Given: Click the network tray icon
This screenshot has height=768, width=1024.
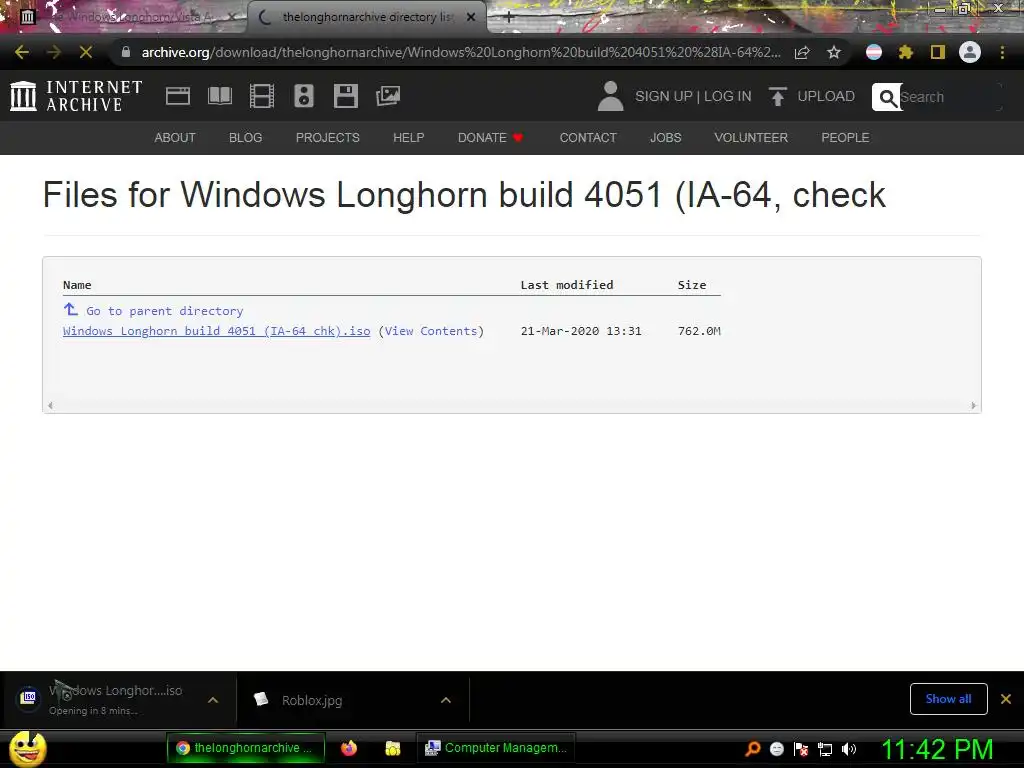Looking at the screenshot, I should (825, 749).
